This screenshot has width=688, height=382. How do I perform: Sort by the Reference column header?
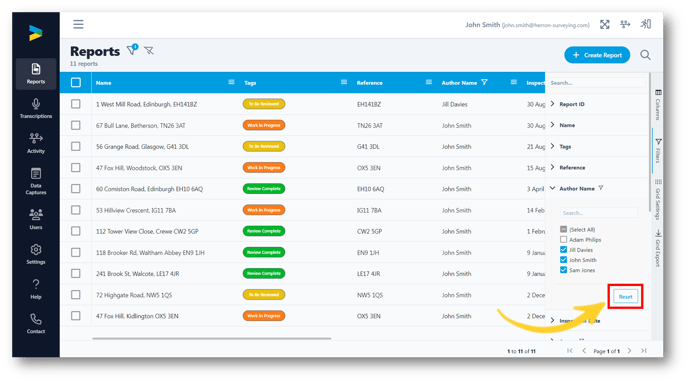(x=369, y=82)
